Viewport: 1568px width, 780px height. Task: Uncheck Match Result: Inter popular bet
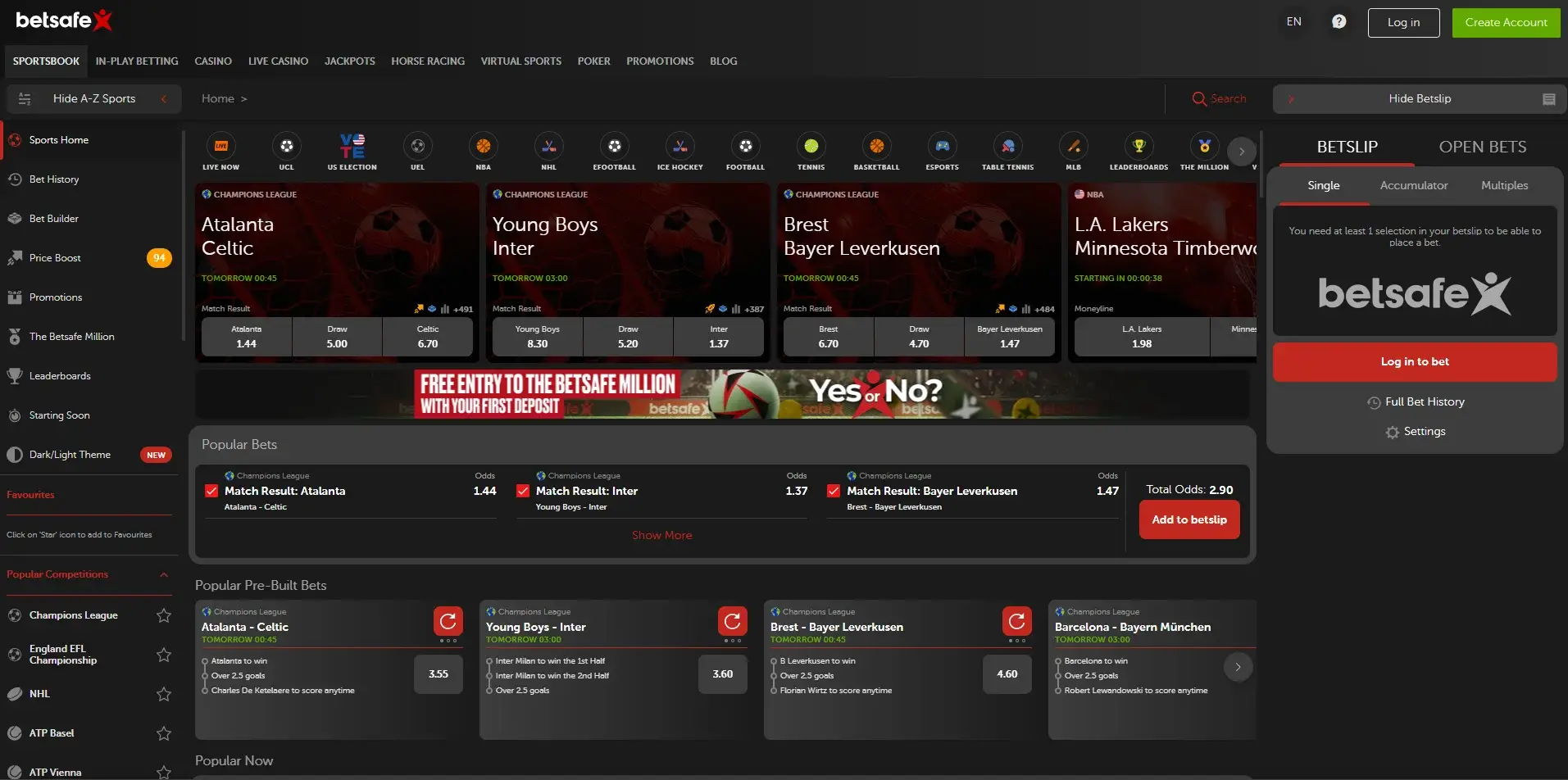point(523,491)
